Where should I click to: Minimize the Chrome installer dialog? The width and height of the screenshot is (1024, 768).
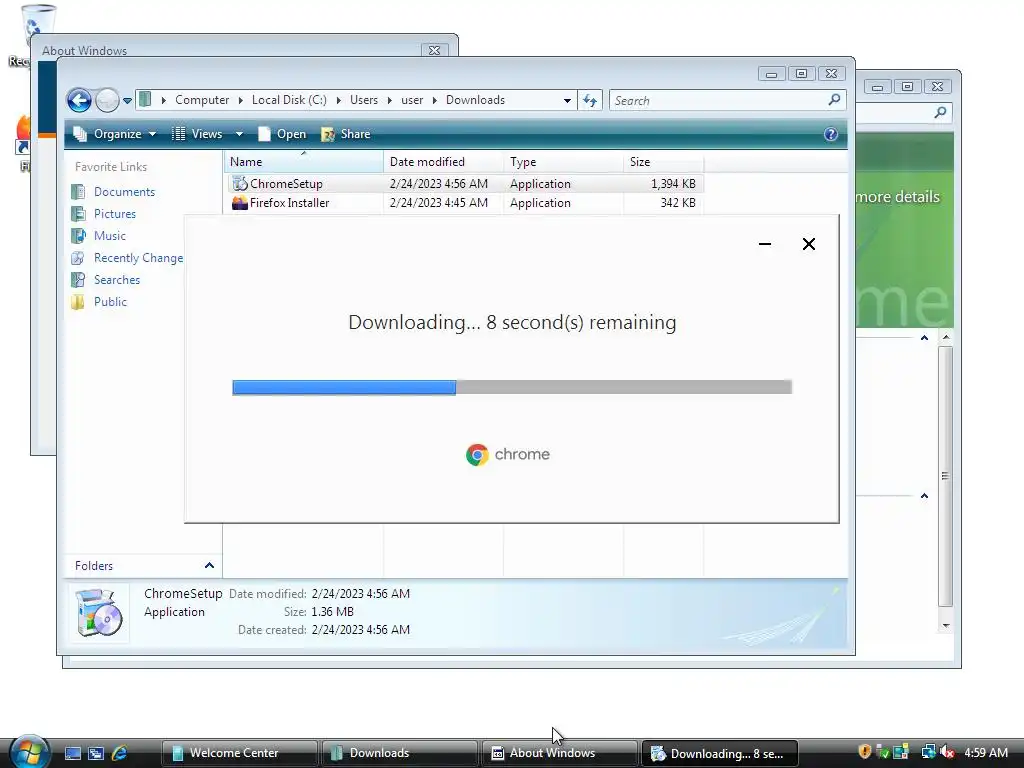765,244
